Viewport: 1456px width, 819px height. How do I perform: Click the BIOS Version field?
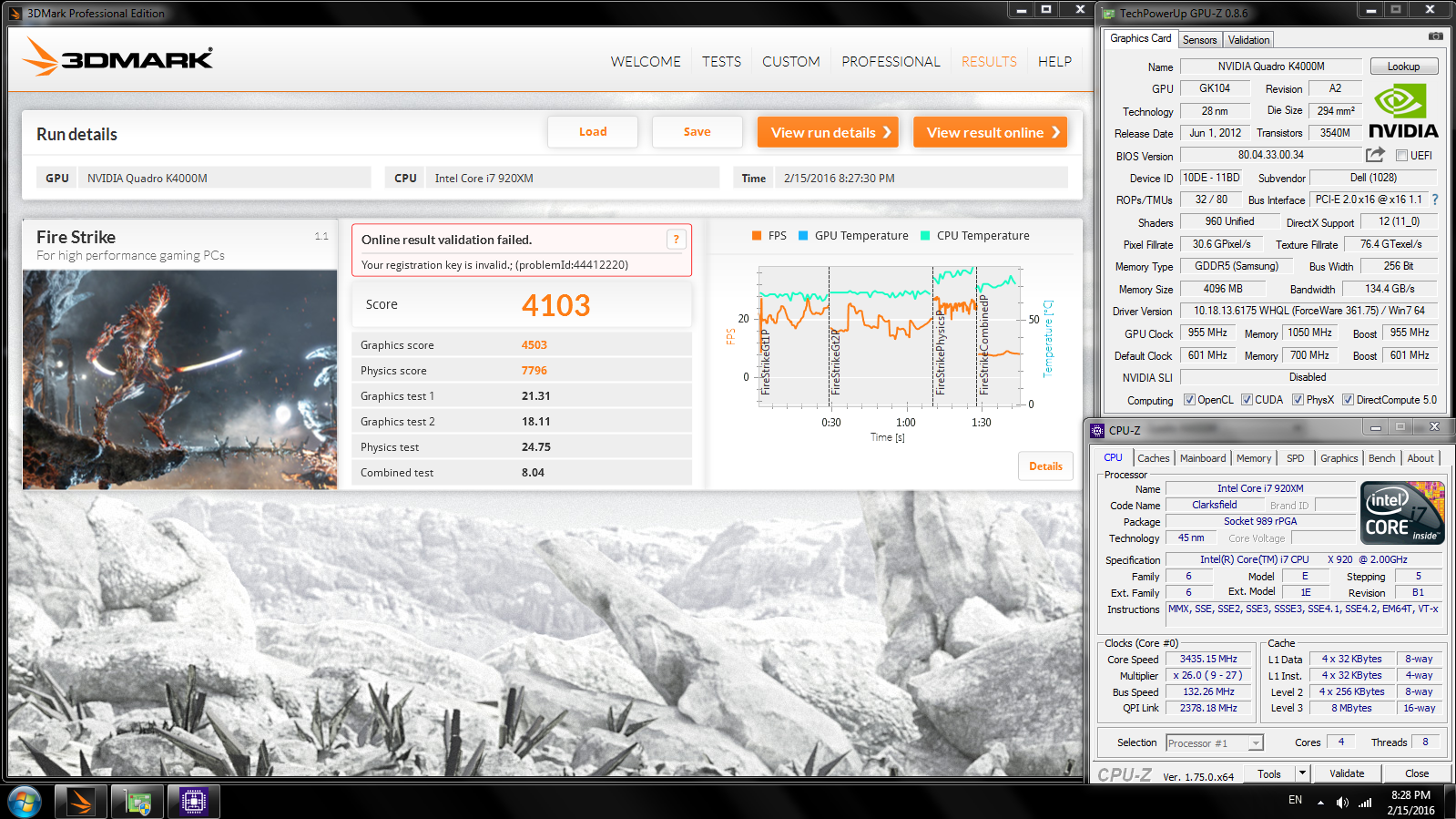click(x=1270, y=155)
